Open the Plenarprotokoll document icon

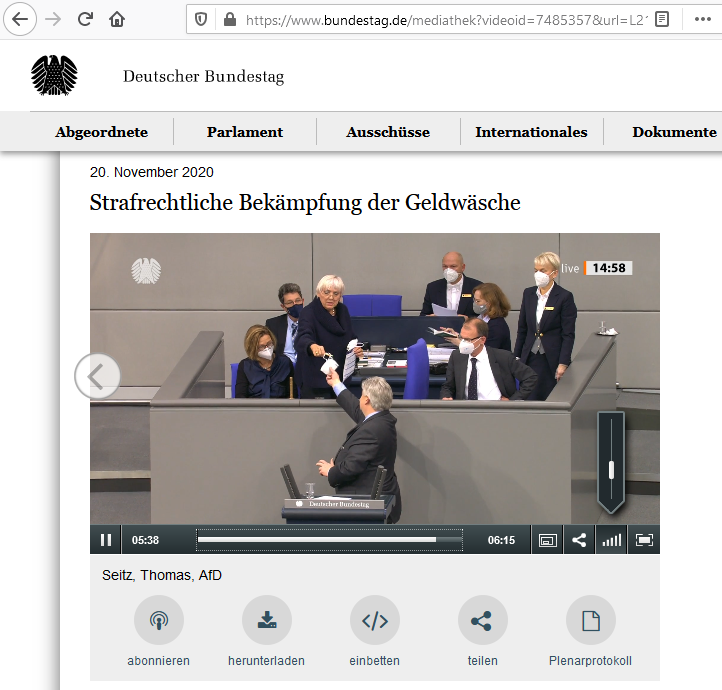pos(591,620)
